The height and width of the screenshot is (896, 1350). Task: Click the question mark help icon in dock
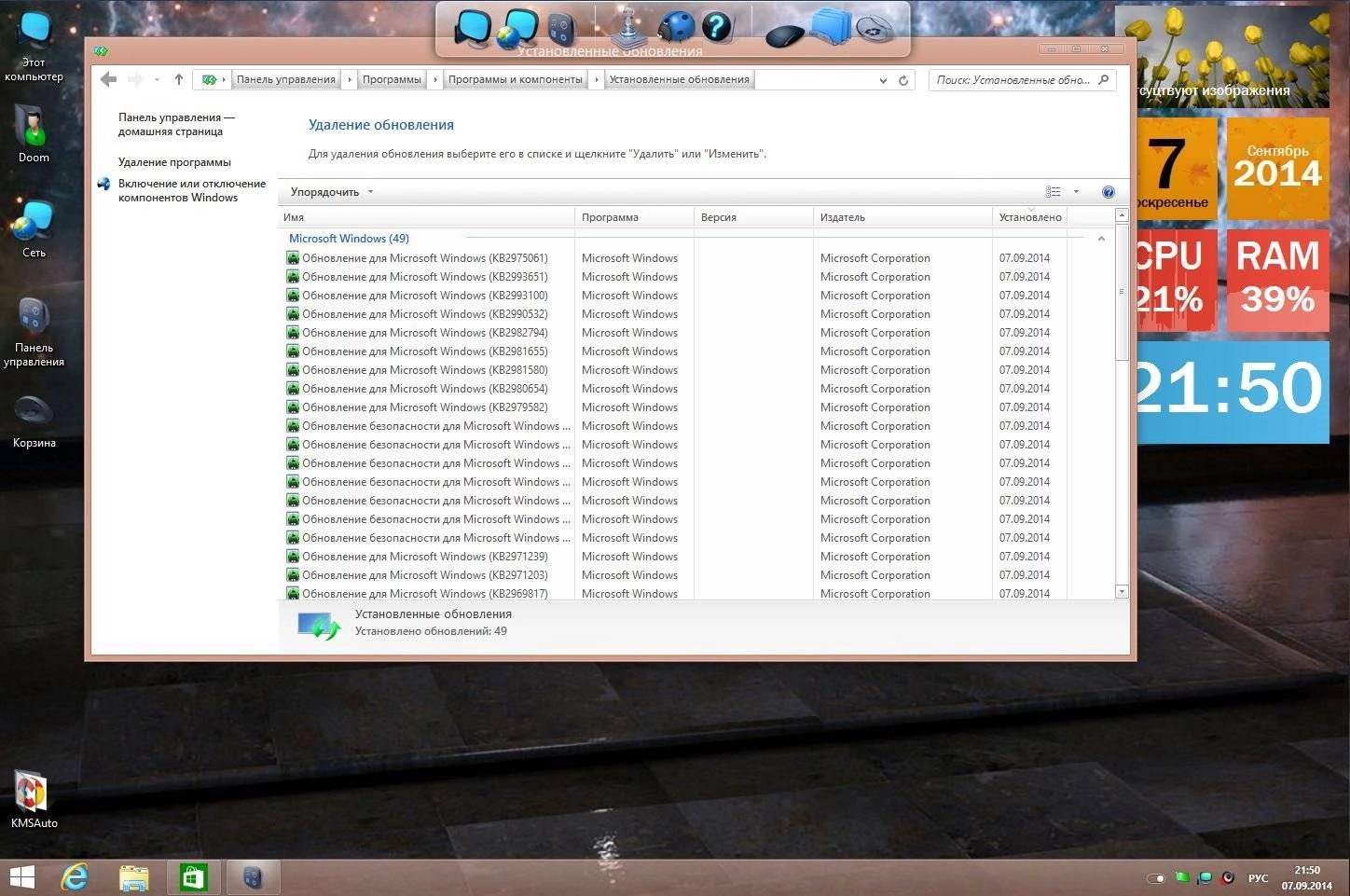coord(717,26)
